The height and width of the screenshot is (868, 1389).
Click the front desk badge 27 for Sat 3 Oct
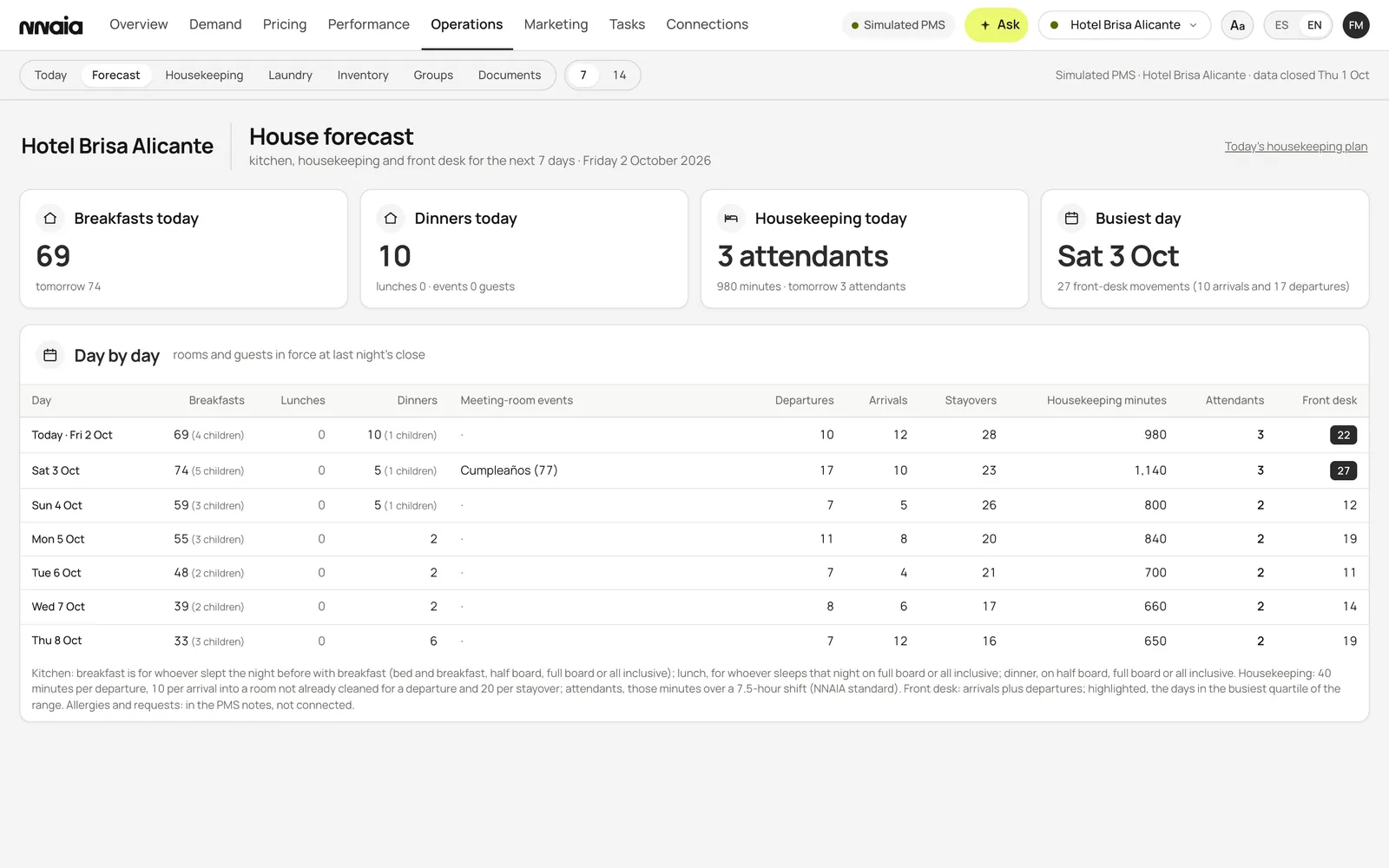tap(1343, 470)
